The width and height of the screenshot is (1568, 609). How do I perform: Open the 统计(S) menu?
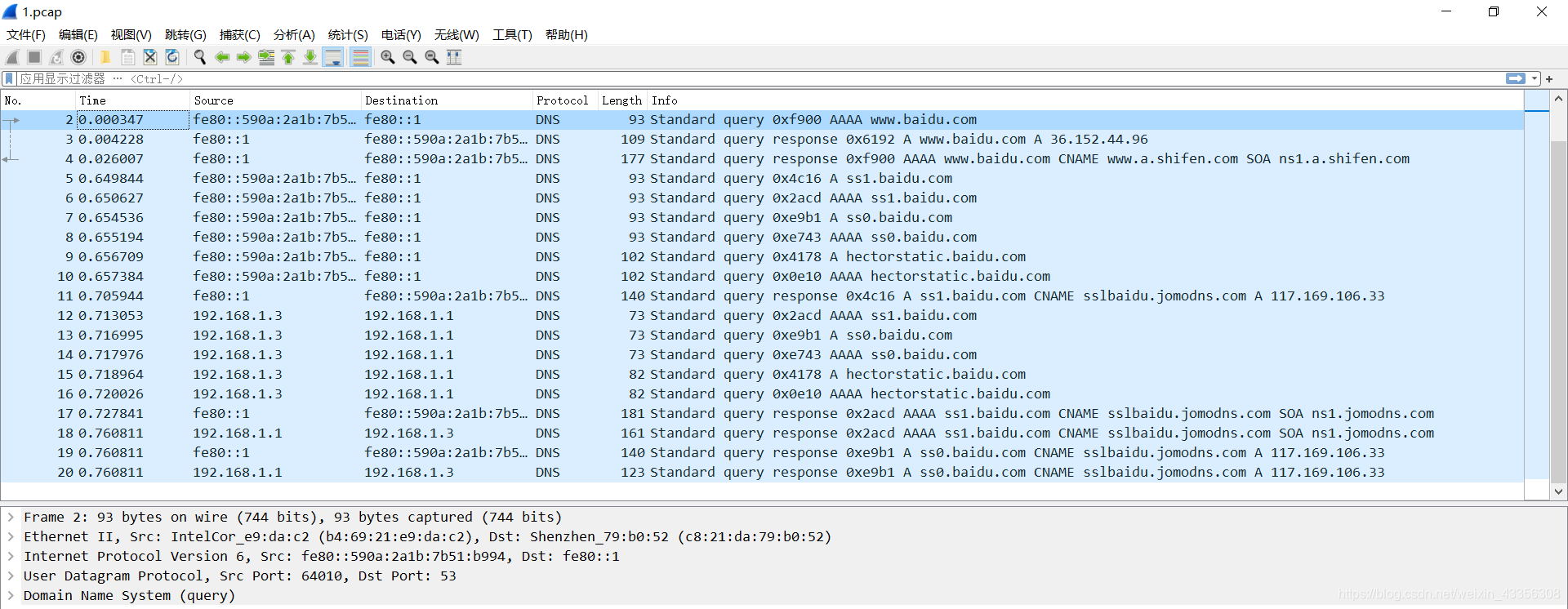348,34
